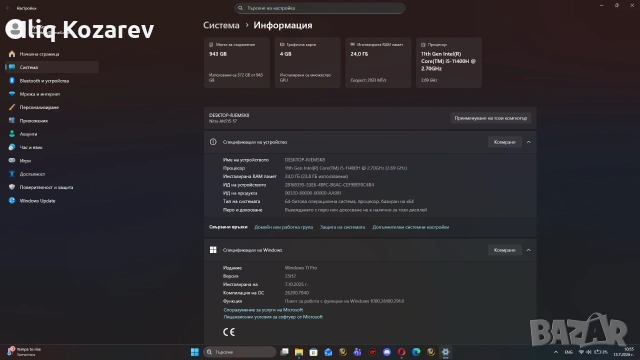Copy the device specifications
Image resolution: width=640 pixels, height=360 pixels.
pyautogui.click(x=504, y=142)
